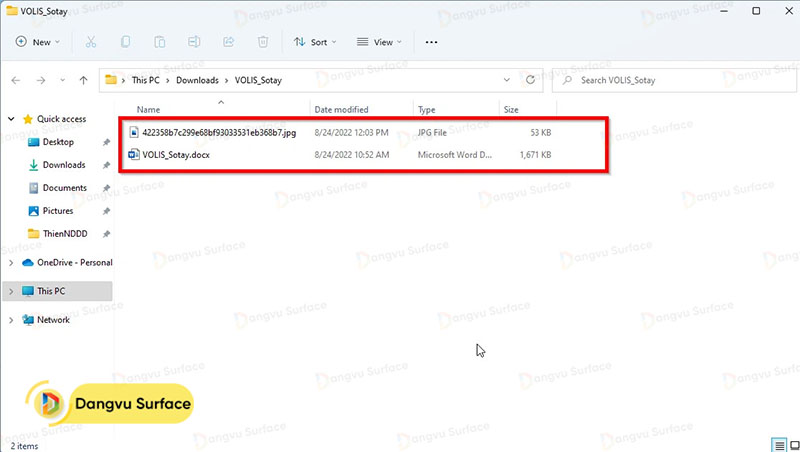Expand the OneDrive - Personal node
Image resolution: width=800 pixels, height=452 pixels.
point(11,263)
